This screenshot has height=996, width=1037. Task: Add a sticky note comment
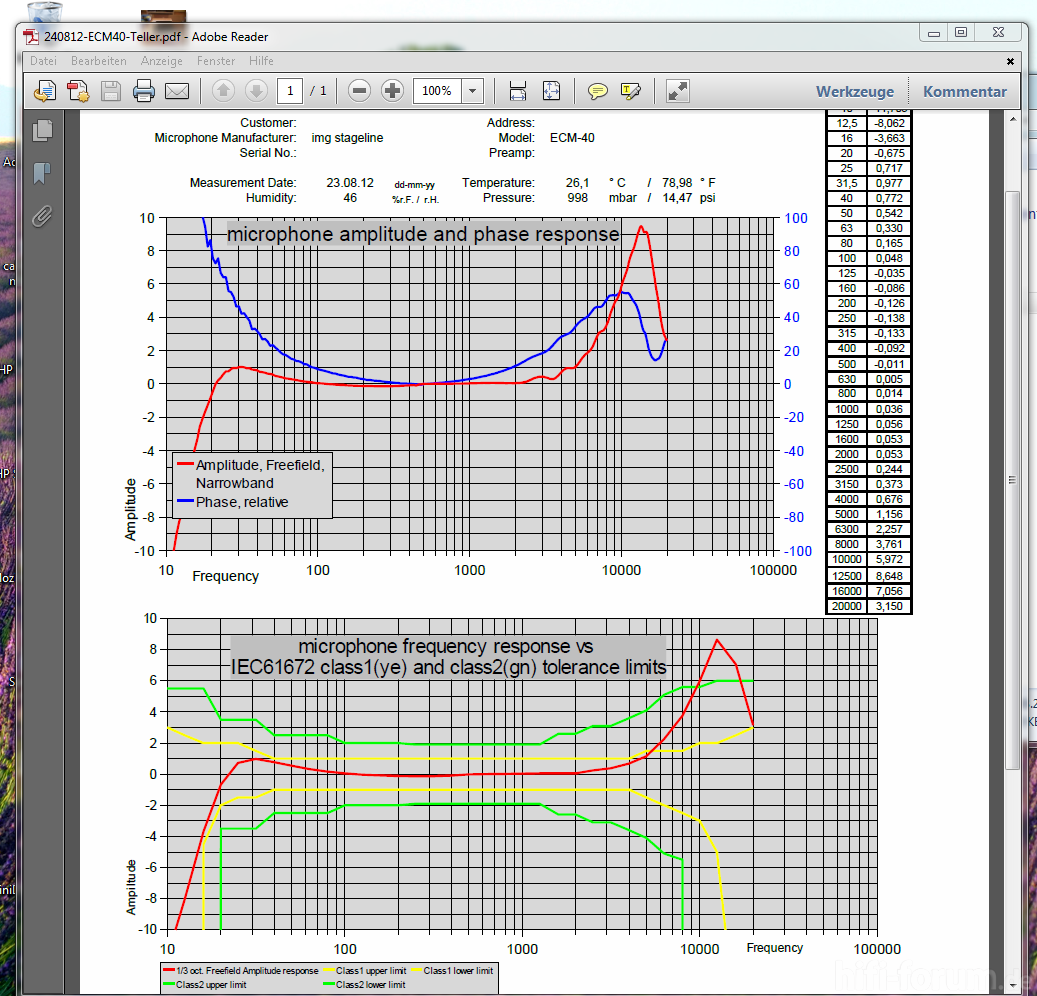tap(598, 91)
